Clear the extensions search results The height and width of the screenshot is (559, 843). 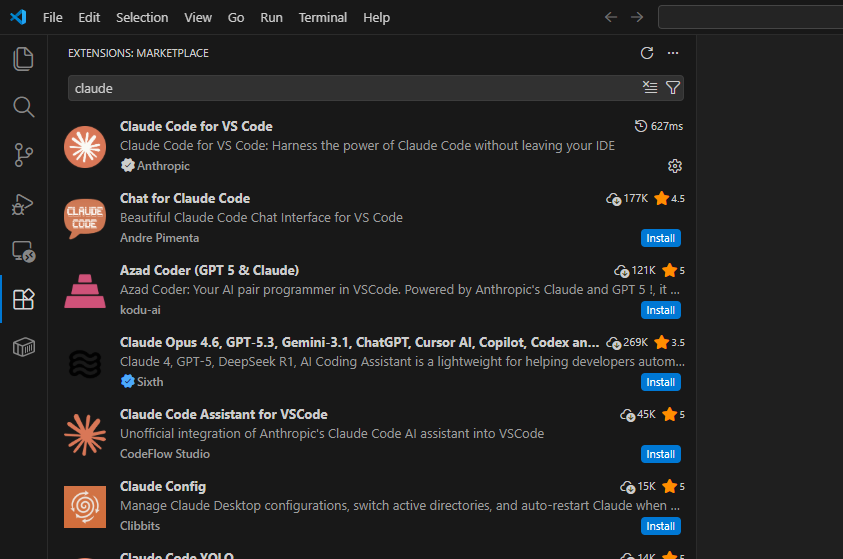[650, 88]
